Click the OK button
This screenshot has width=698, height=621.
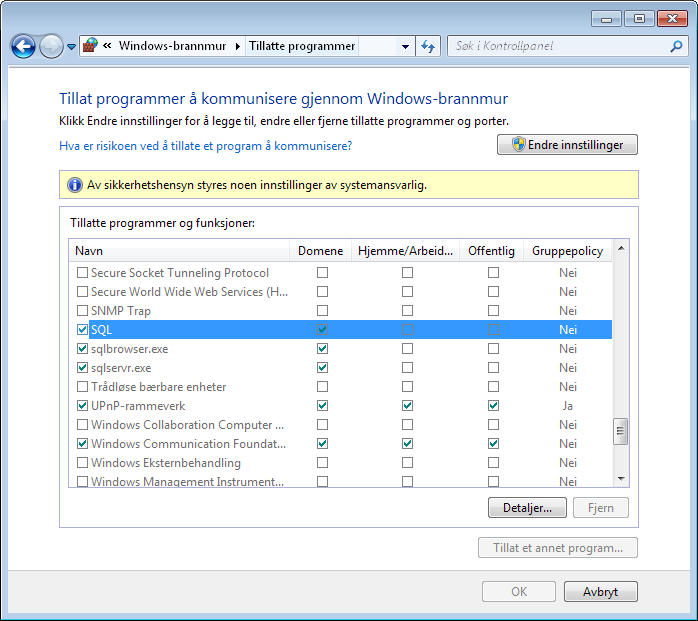[519, 592]
